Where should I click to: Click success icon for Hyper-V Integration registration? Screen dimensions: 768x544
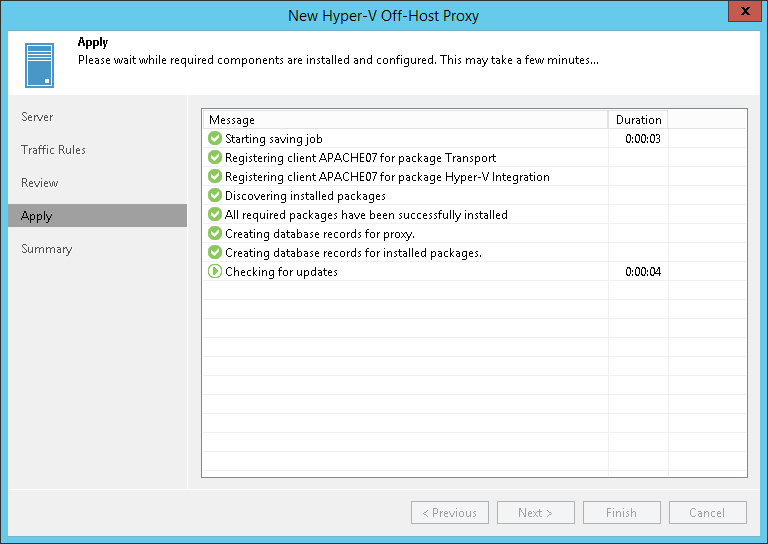click(x=214, y=177)
